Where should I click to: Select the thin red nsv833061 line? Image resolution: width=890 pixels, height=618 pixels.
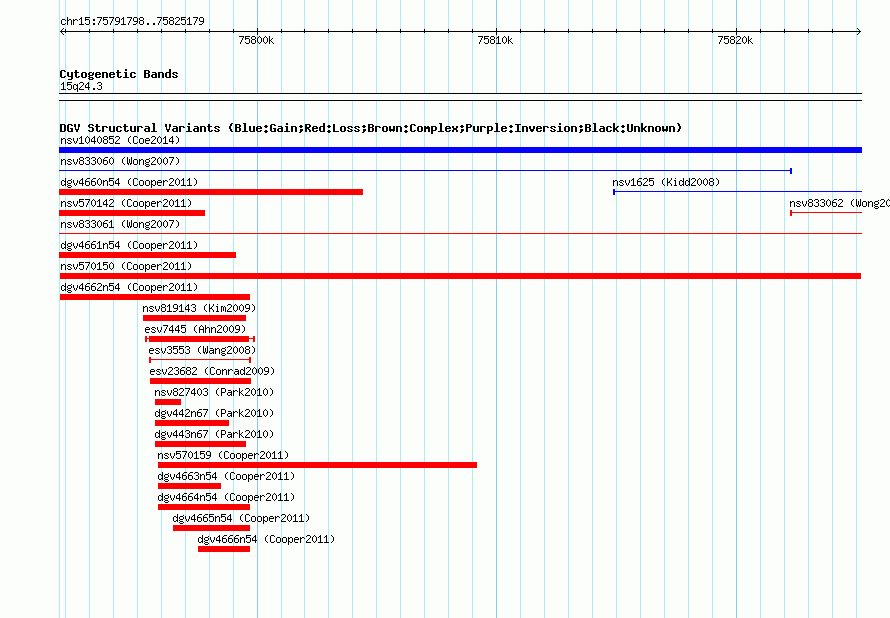tap(460, 233)
